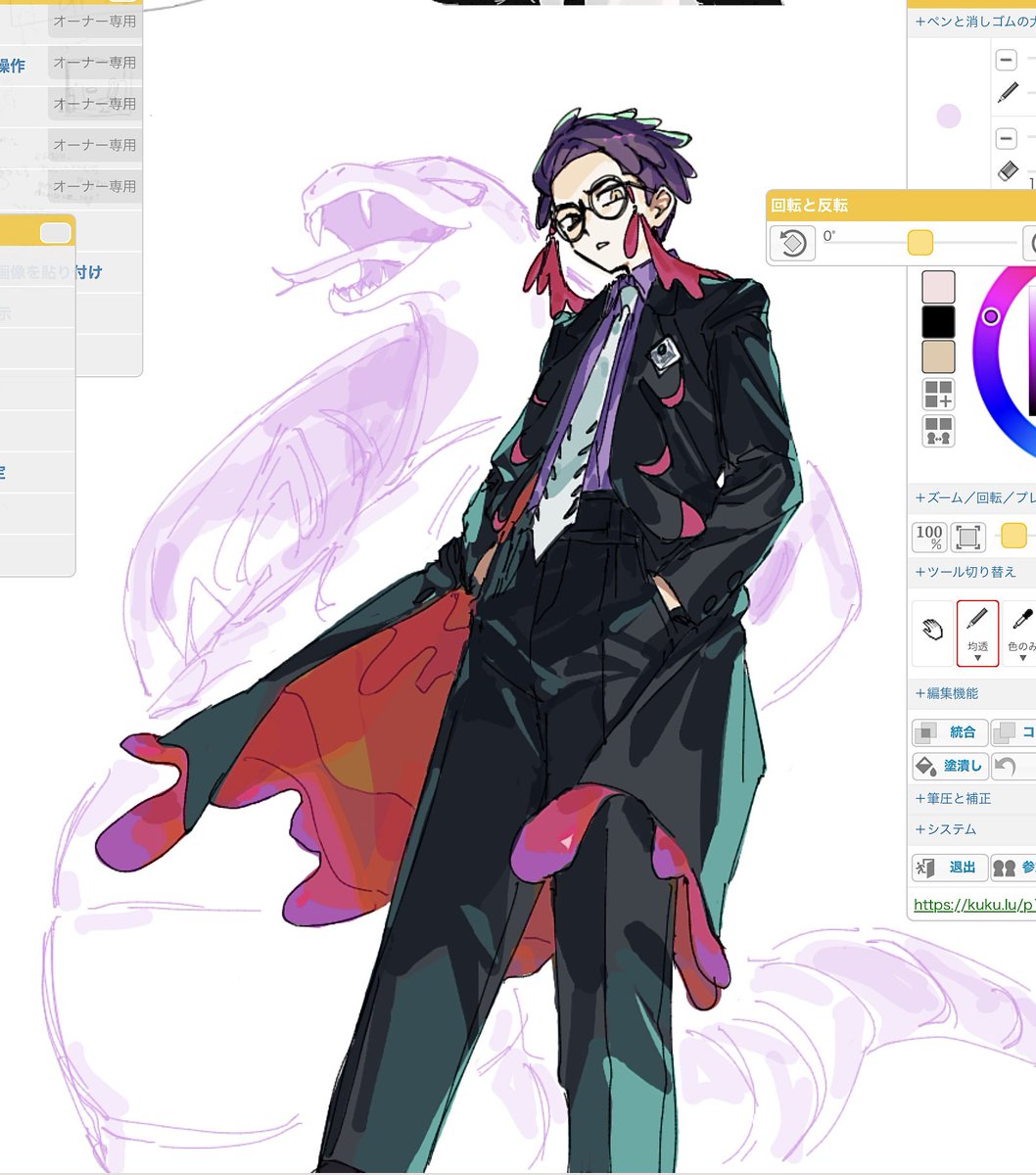
Task: Pick the beige color swatch
Action: coord(938,357)
